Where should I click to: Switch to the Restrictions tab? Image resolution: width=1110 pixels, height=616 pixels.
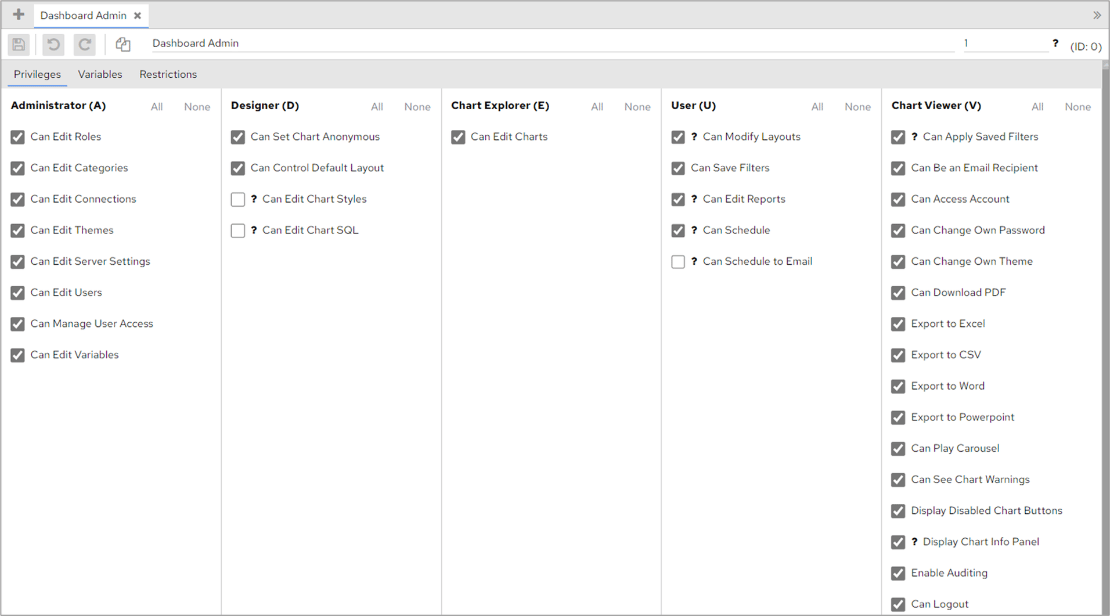click(168, 74)
